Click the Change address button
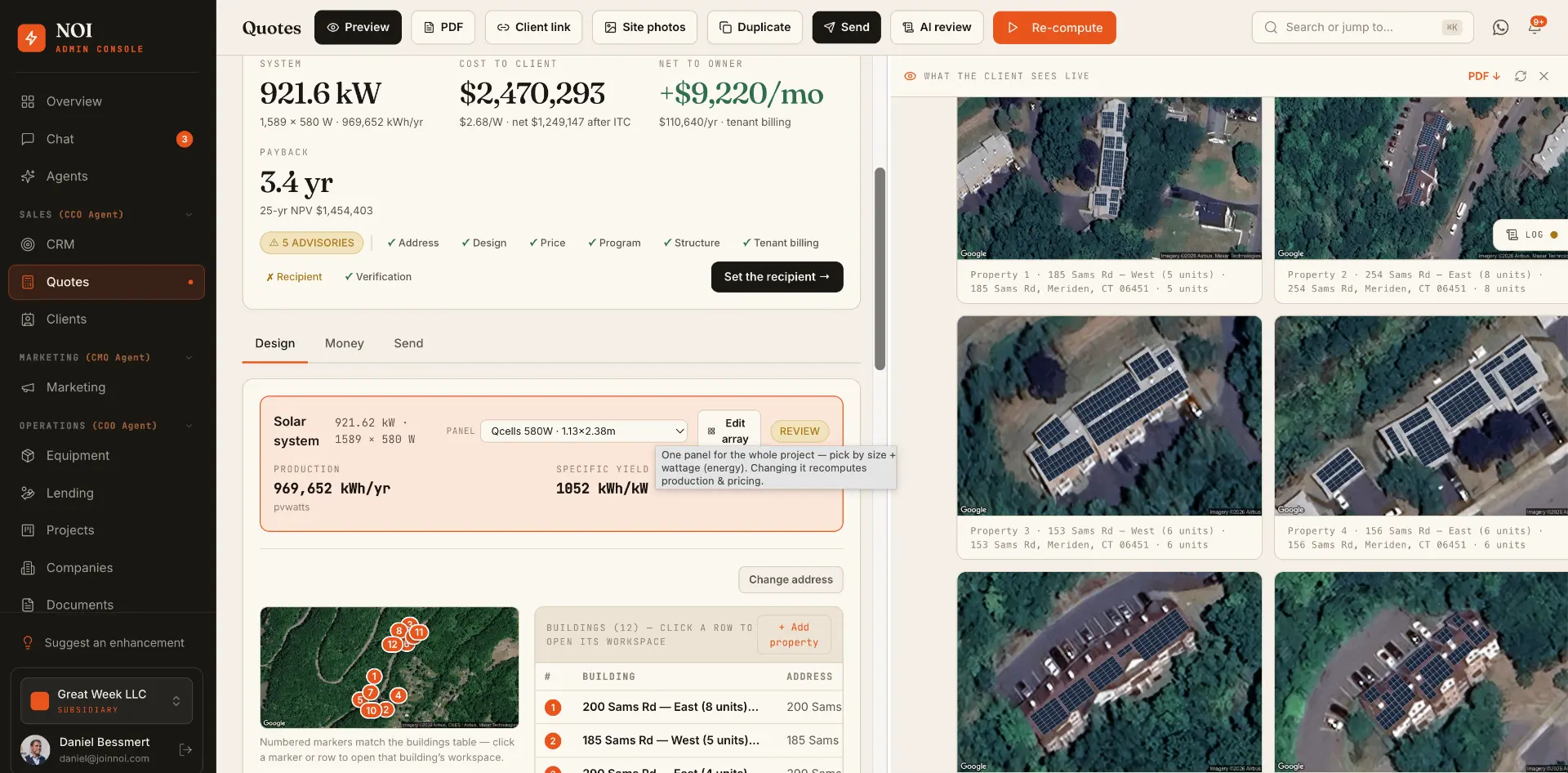1568x773 pixels. 791,580
